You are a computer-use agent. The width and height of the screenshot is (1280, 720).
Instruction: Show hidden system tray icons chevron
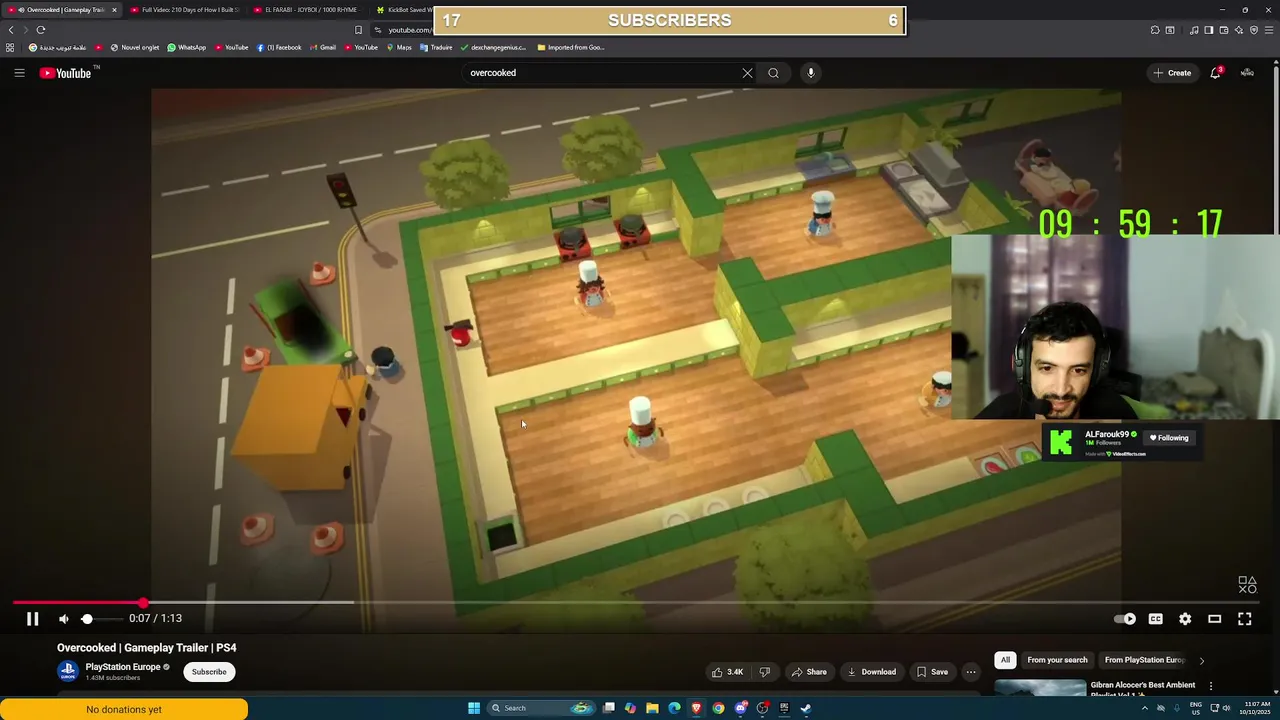pyautogui.click(x=1145, y=708)
